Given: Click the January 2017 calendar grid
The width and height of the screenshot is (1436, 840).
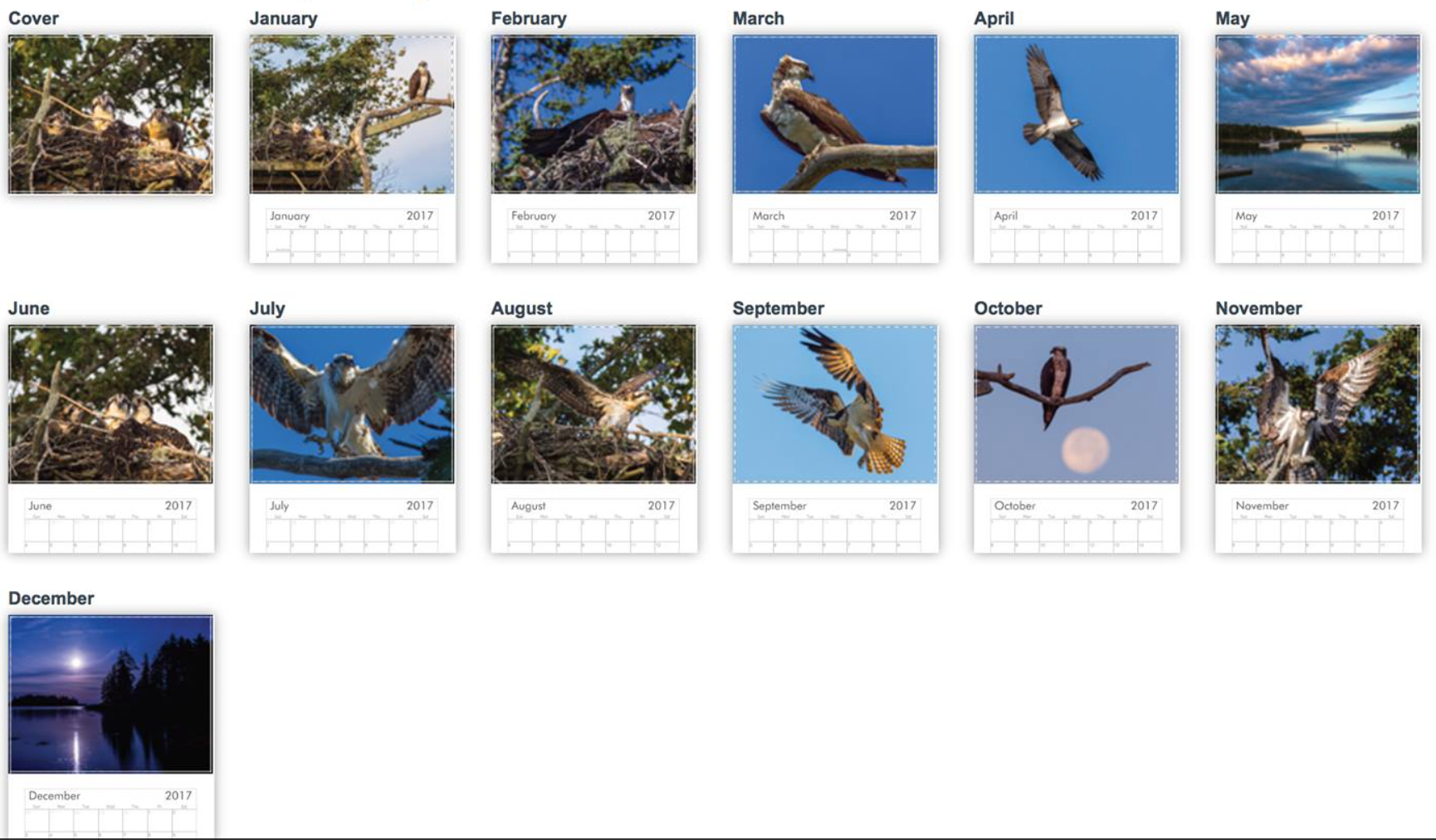Looking at the screenshot, I should point(352,233).
